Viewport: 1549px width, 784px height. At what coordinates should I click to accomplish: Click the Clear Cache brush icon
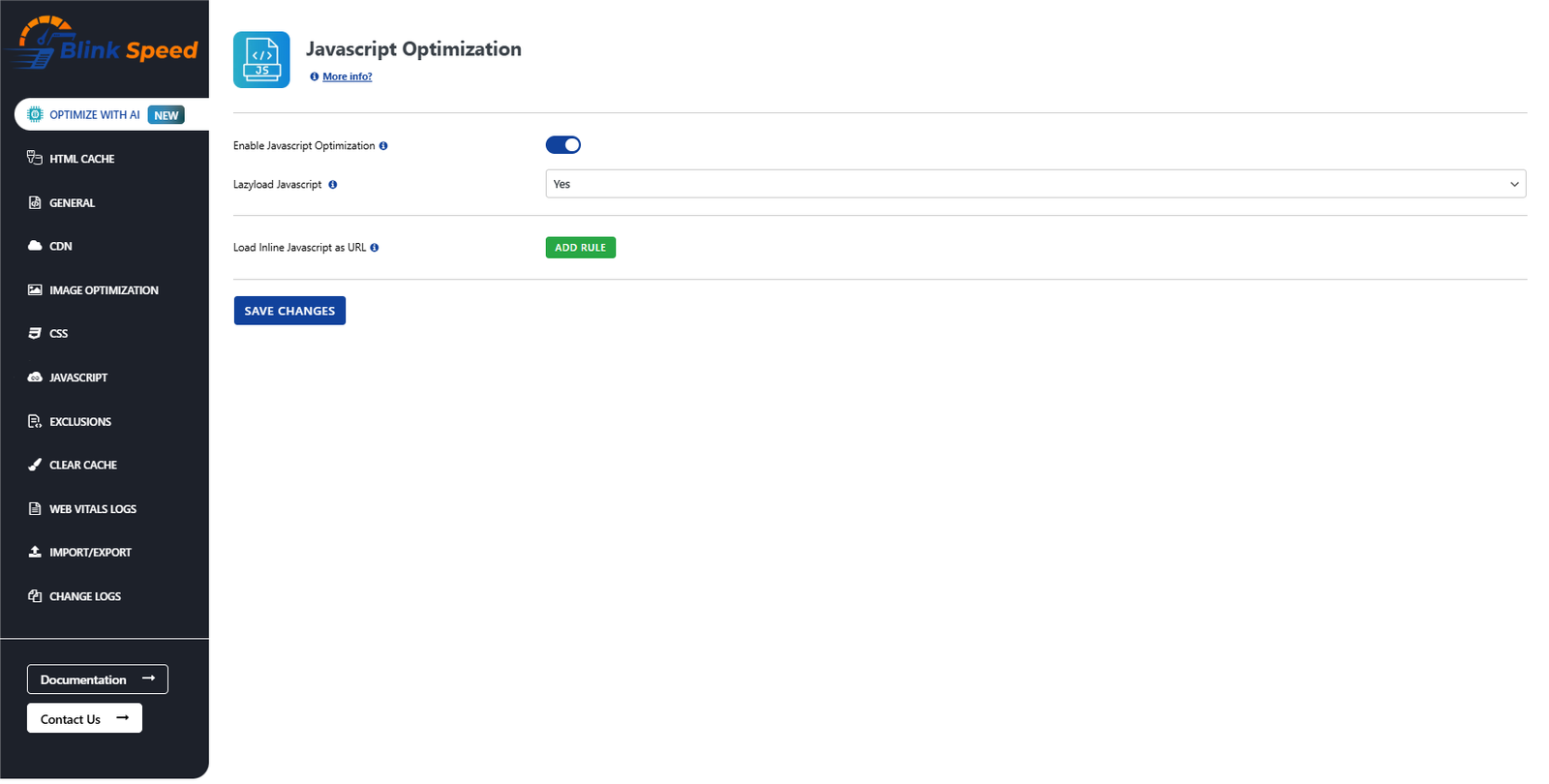(x=35, y=465)
